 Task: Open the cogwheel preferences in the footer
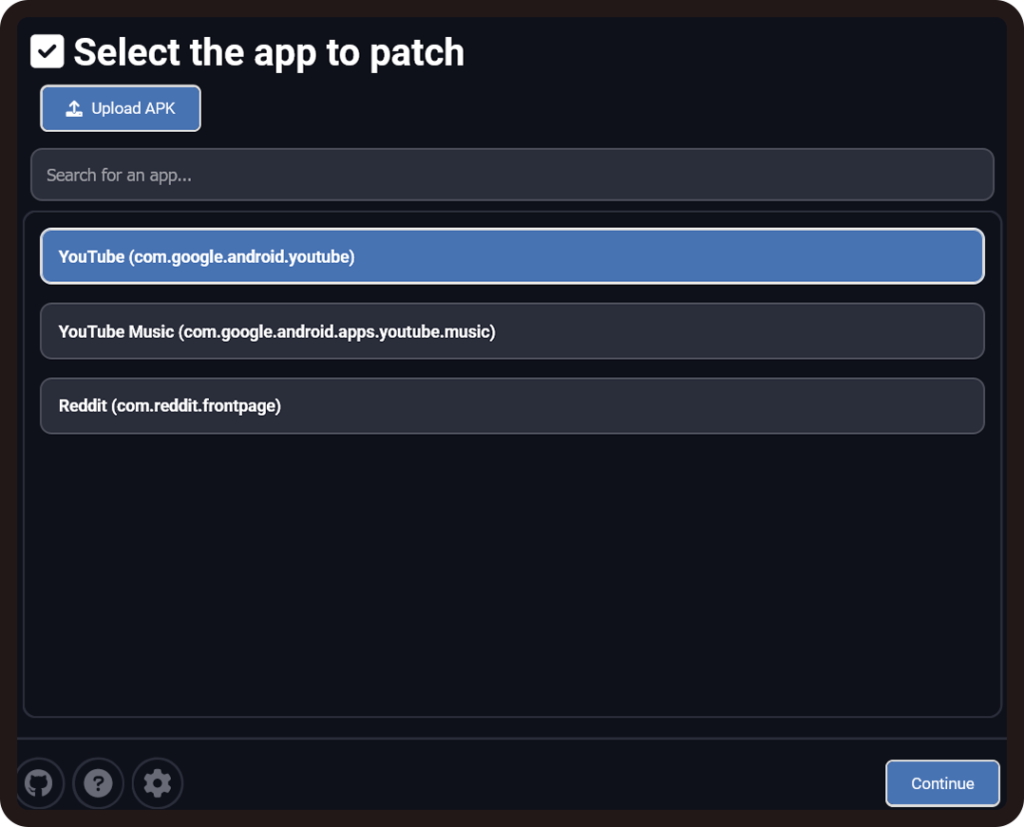coord(157,783)
